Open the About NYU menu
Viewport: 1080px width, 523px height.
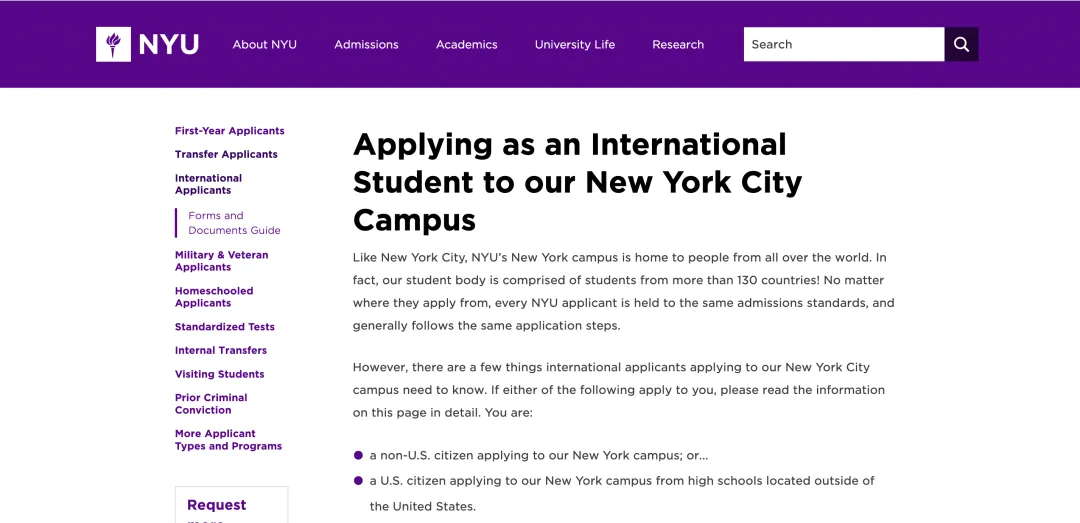tap(264, 44)
